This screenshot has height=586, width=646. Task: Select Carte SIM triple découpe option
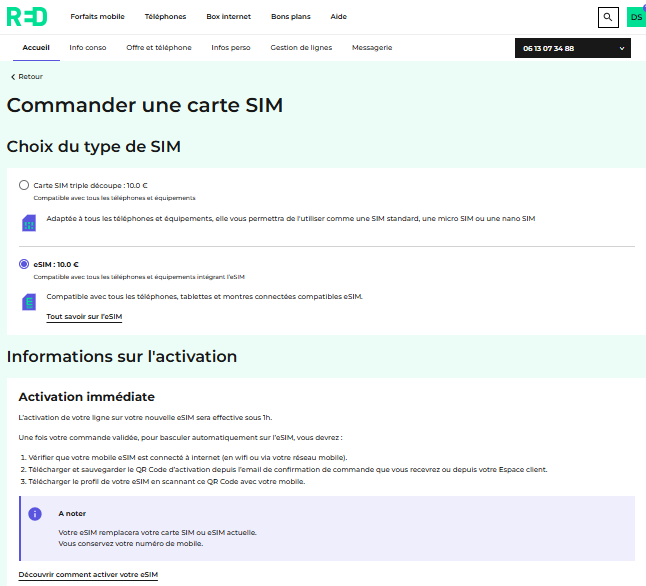point(24,185)
